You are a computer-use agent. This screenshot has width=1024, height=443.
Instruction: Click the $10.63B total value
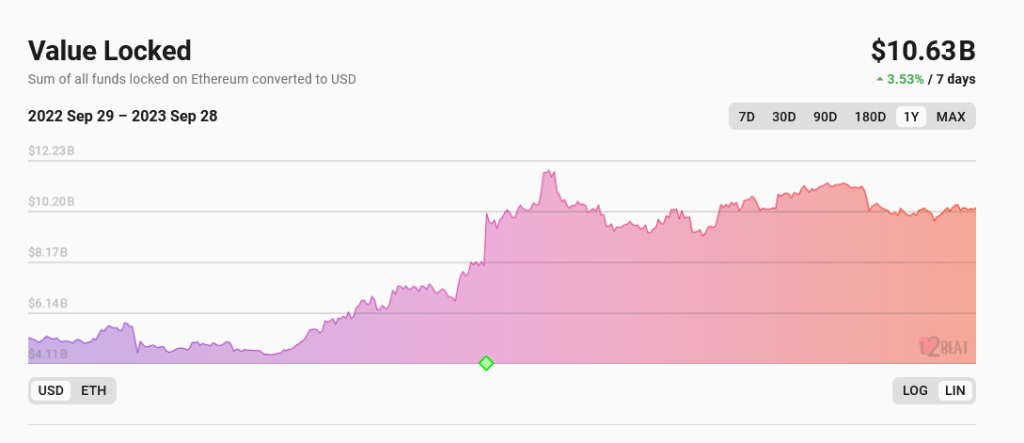coord(923,50)
